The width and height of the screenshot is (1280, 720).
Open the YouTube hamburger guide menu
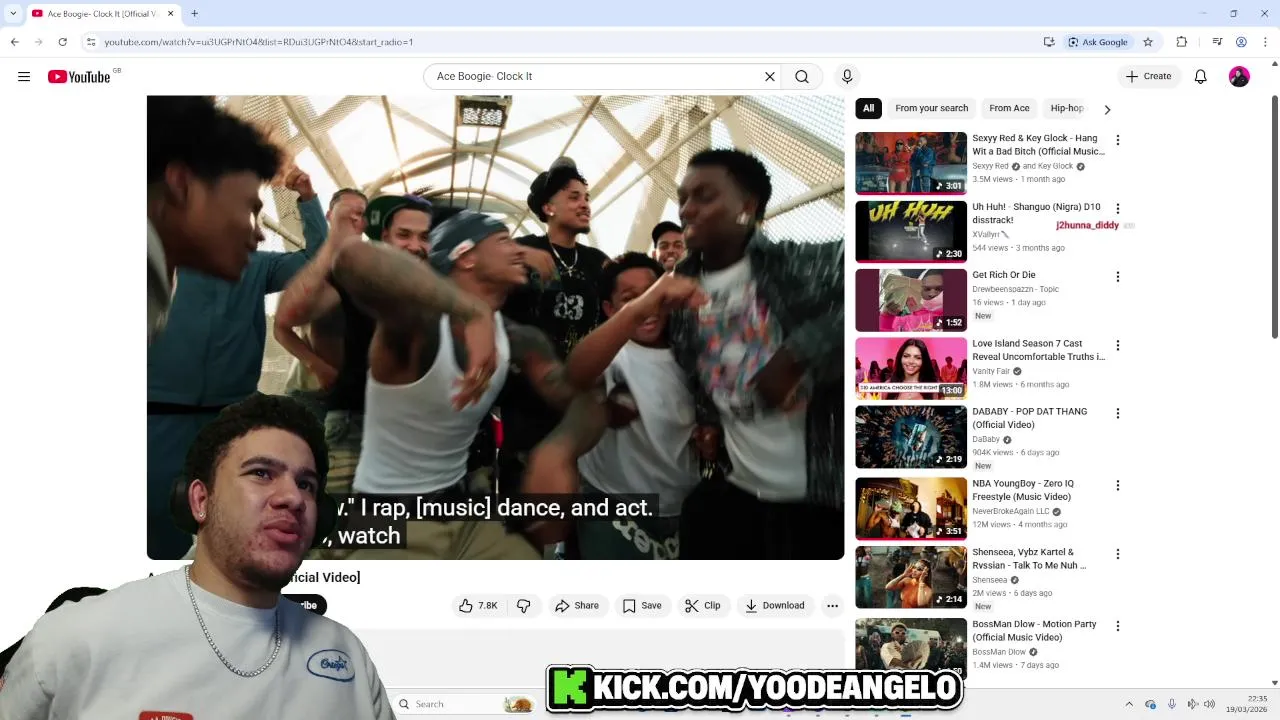(x=24, y=76)
